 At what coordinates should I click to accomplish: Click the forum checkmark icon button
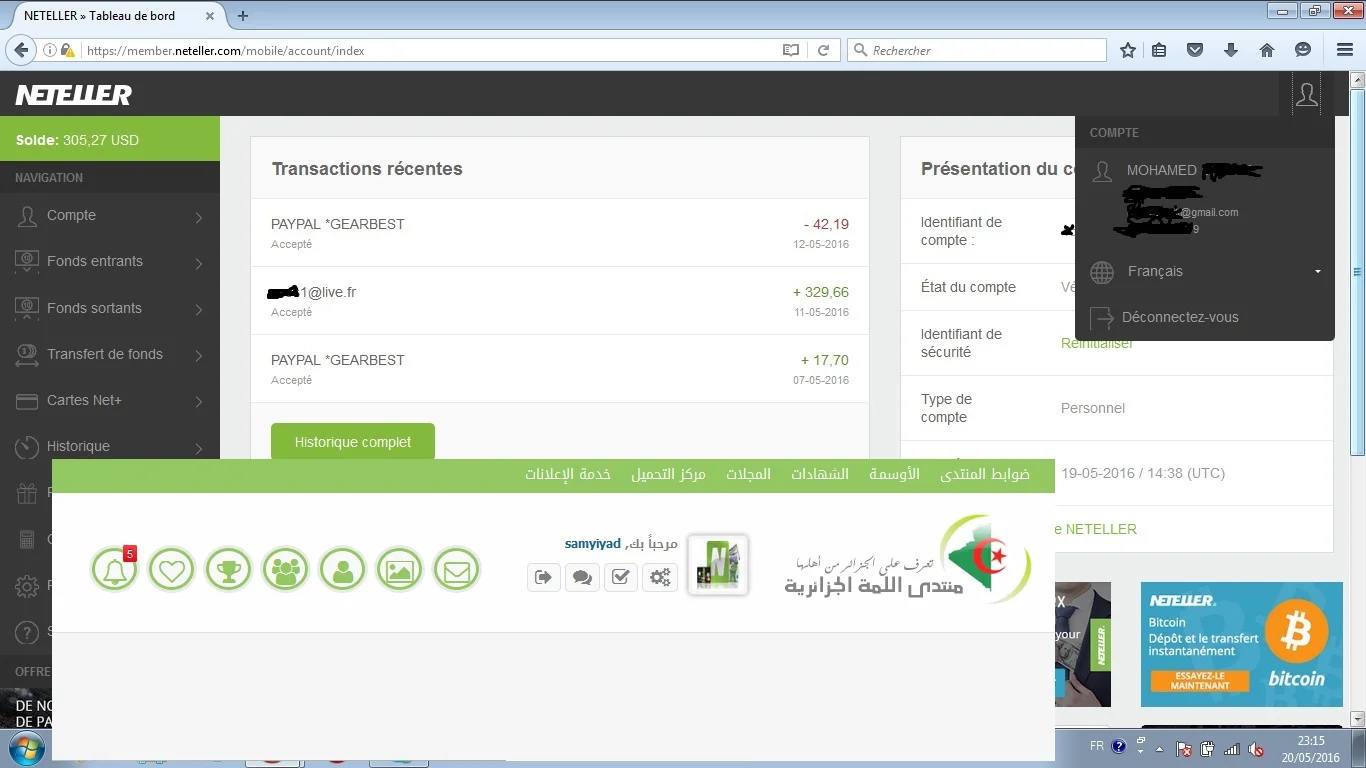coord(620,576)
